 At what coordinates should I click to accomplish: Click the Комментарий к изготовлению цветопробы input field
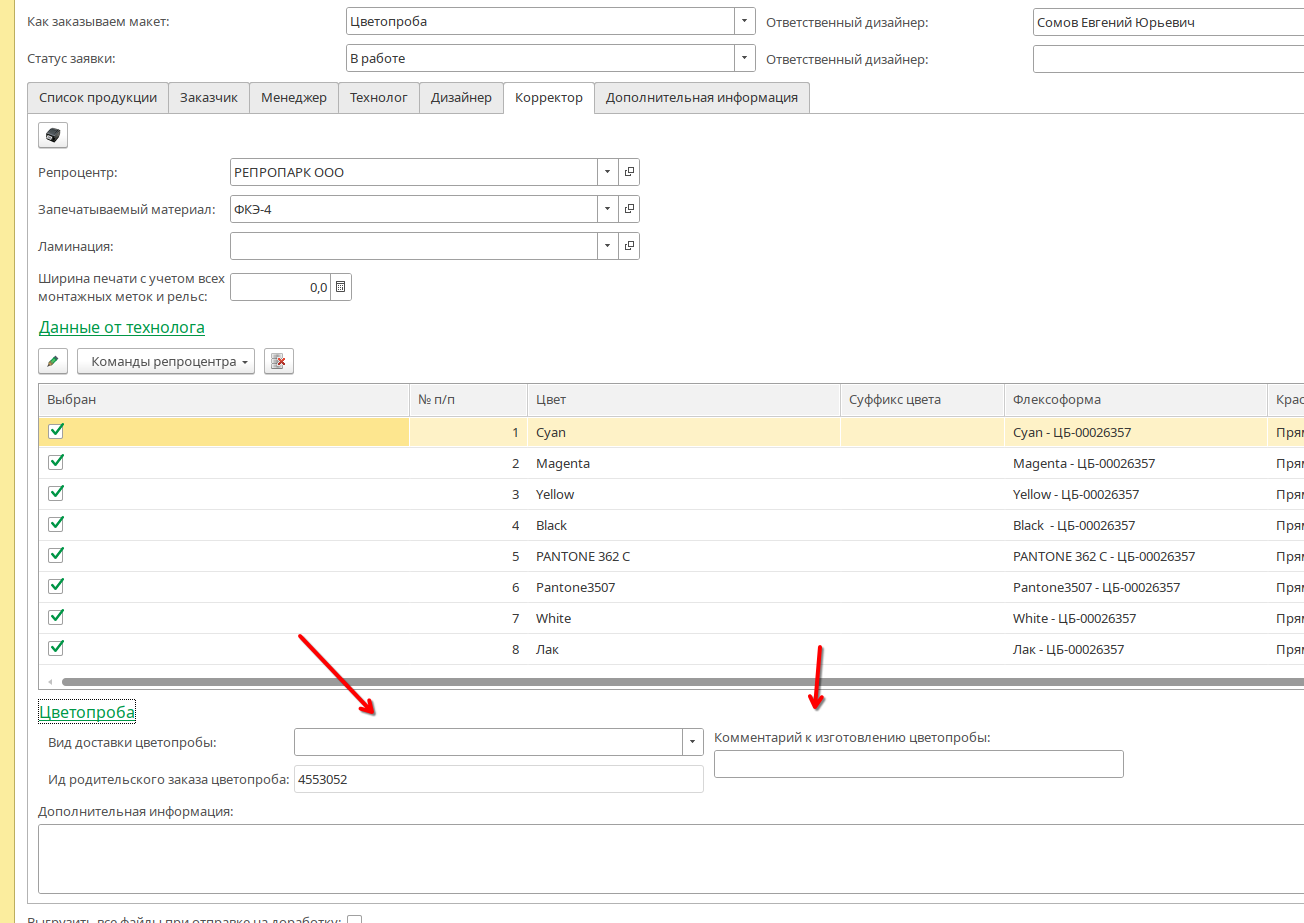[x=918, y=764]
